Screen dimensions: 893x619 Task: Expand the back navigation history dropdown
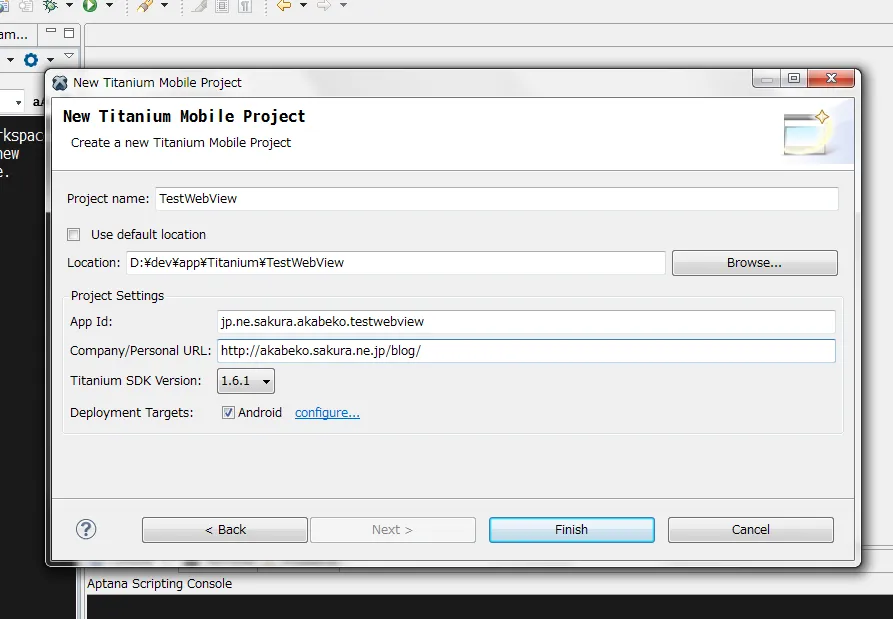tap(302, 6)
